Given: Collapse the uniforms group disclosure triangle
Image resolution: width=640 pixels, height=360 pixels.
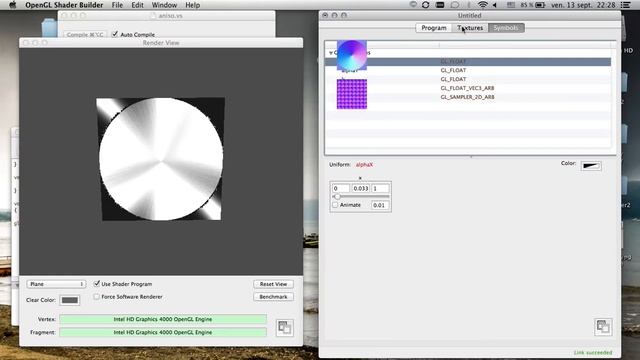Looking at the screenshot, I should click(x=331, y=53).
